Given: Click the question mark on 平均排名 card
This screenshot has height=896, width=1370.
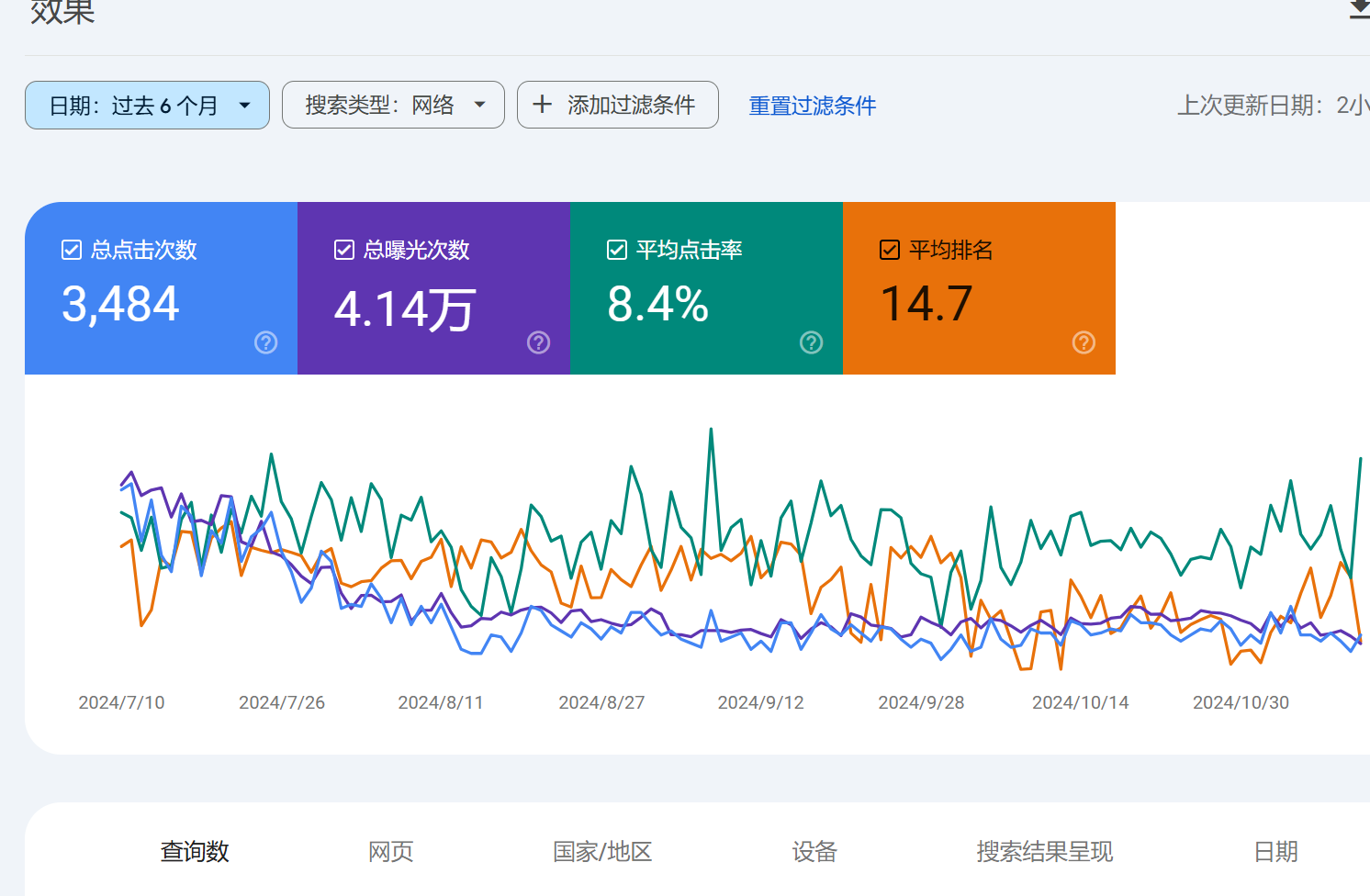Looking at the screenshot, I should tap(1084, 342).
